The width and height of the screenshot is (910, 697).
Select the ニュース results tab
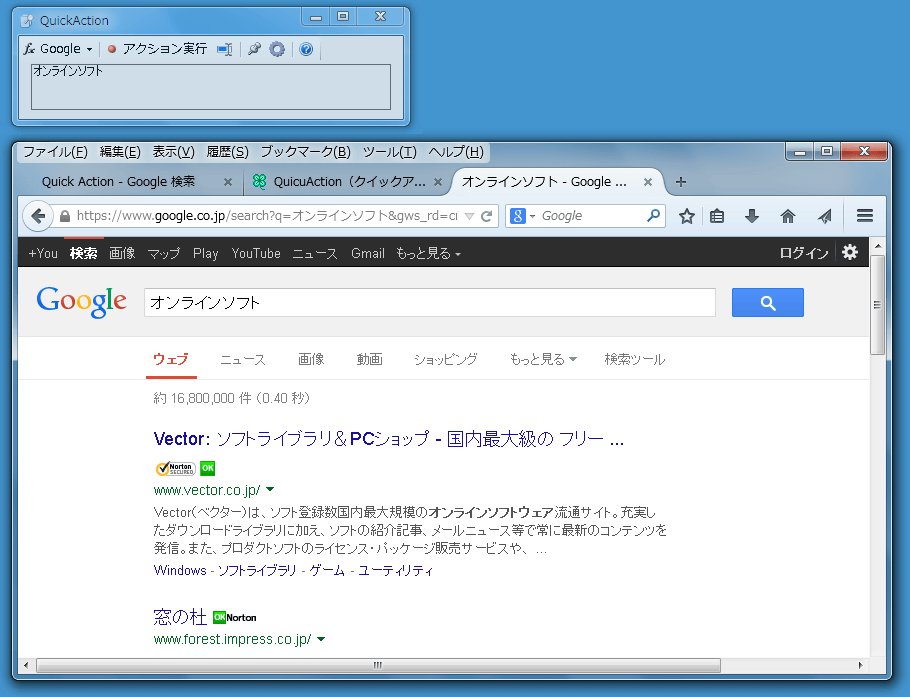pos(243,360)
